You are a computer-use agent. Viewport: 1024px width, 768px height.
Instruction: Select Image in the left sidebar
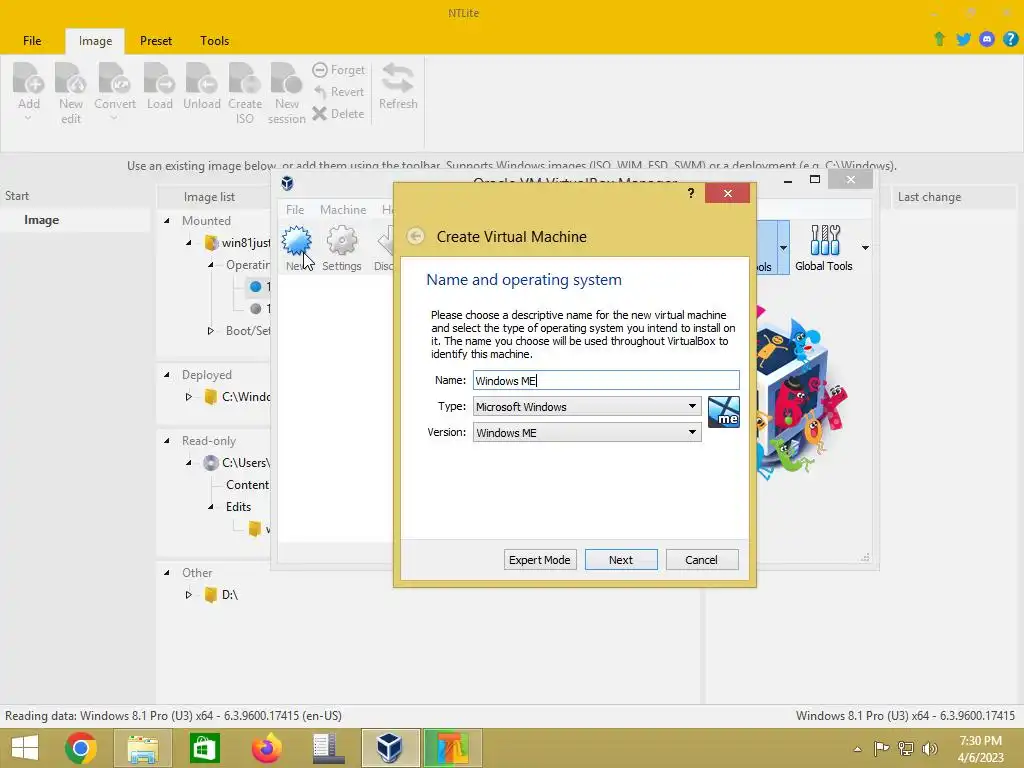pyautogui.click(x=41, y=220)
